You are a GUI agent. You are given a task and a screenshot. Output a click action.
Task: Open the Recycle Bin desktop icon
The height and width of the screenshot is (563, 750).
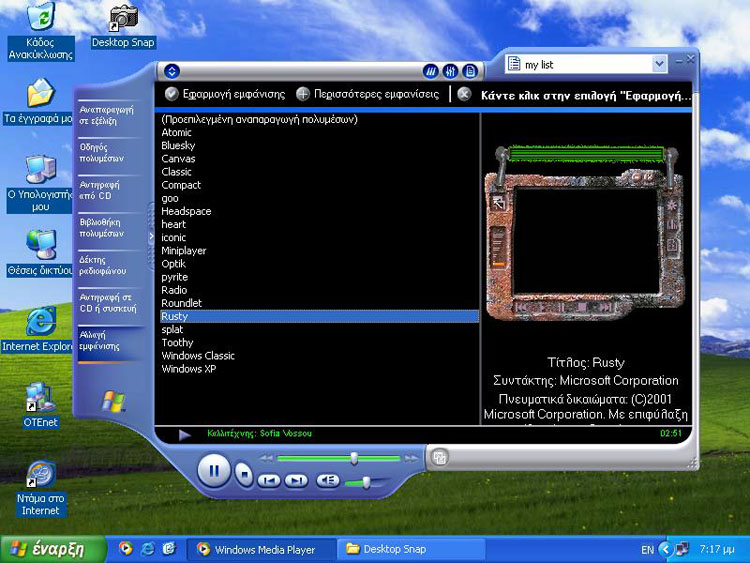click(41, 31)
